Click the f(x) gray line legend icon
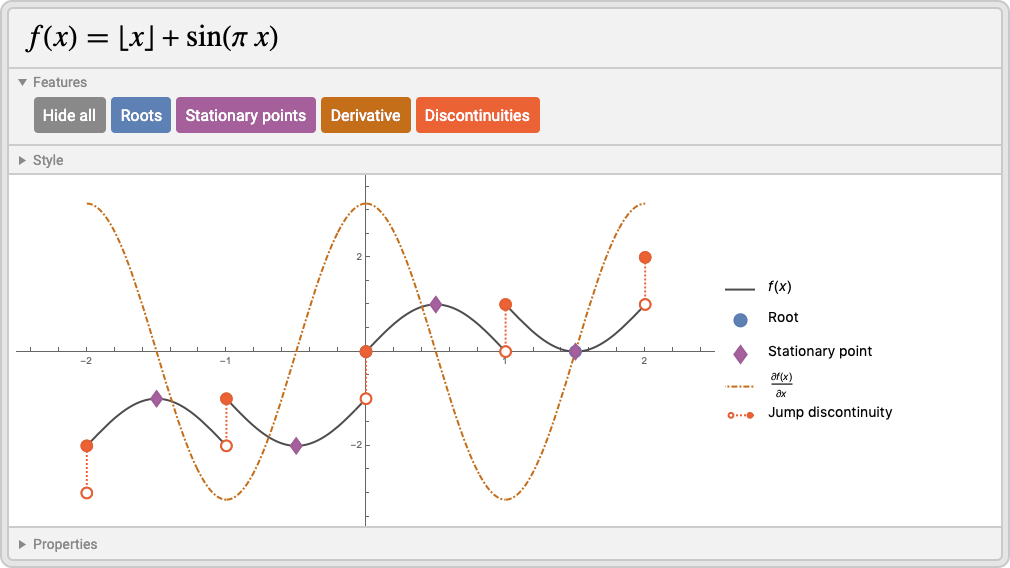This screenshot has height=568, width=1010. (x=739, y=289)
